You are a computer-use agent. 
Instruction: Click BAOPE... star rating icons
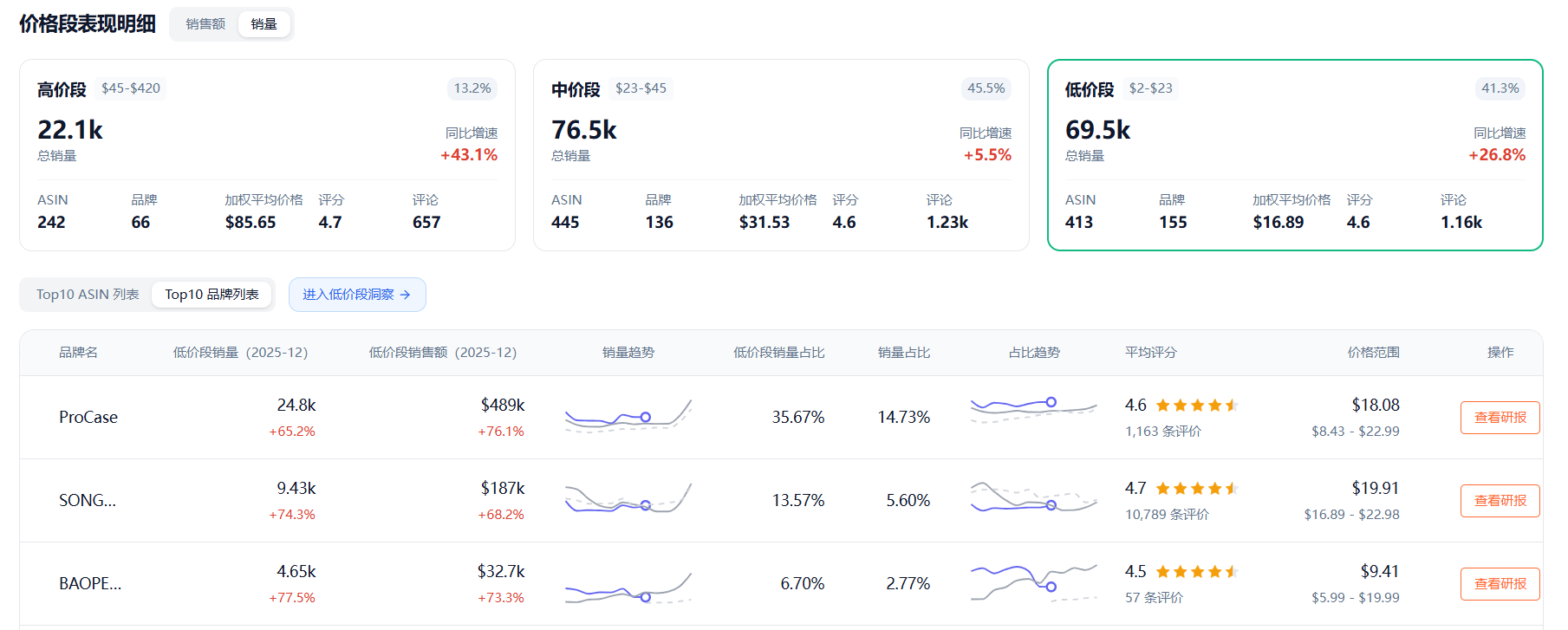pyautogui.click(x=1197, y=572)
